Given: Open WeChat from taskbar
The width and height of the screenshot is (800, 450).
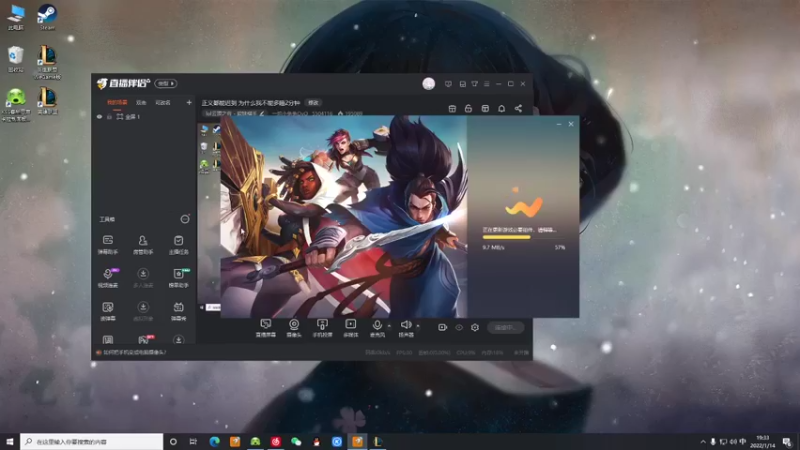Looking at the screenshot, I should [x=296, y=441].
